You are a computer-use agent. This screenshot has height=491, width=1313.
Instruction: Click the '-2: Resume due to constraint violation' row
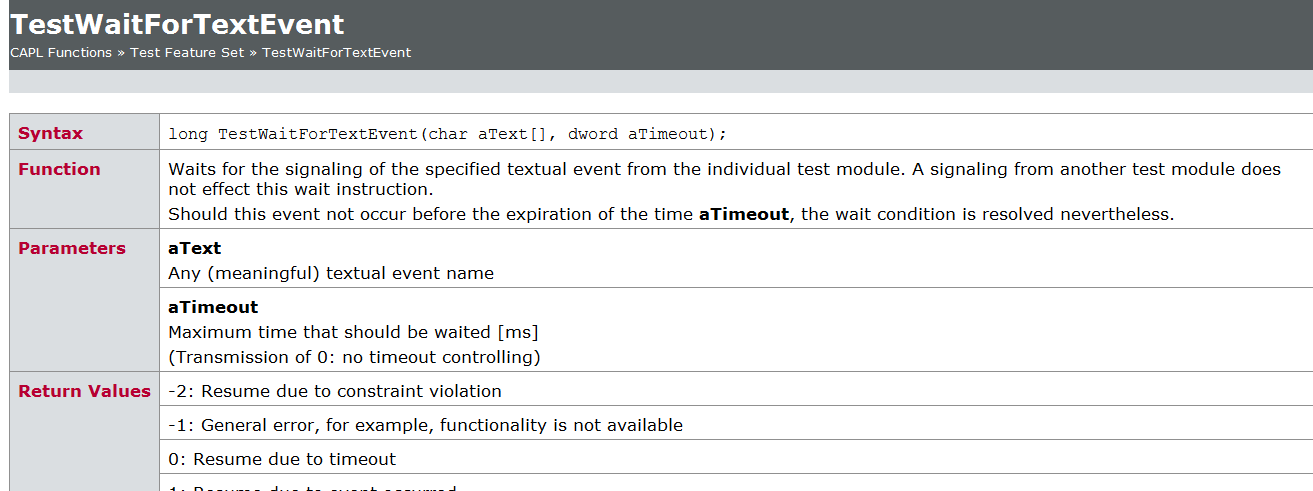tap(735, 391)
